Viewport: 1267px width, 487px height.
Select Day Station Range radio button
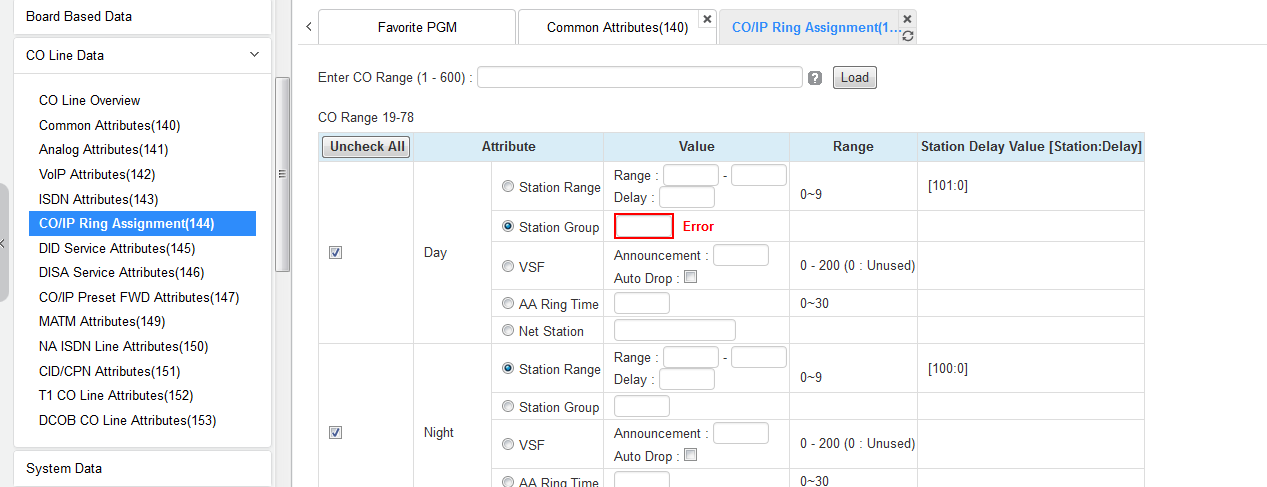click(x=509, y=187)
